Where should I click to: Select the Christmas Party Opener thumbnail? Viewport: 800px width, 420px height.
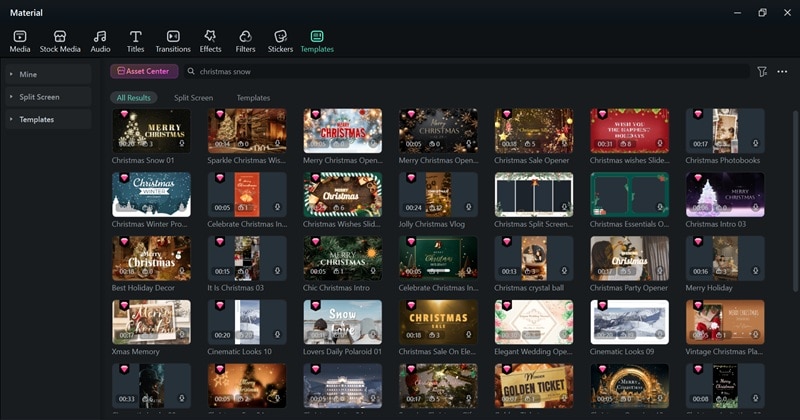point(630,258)
